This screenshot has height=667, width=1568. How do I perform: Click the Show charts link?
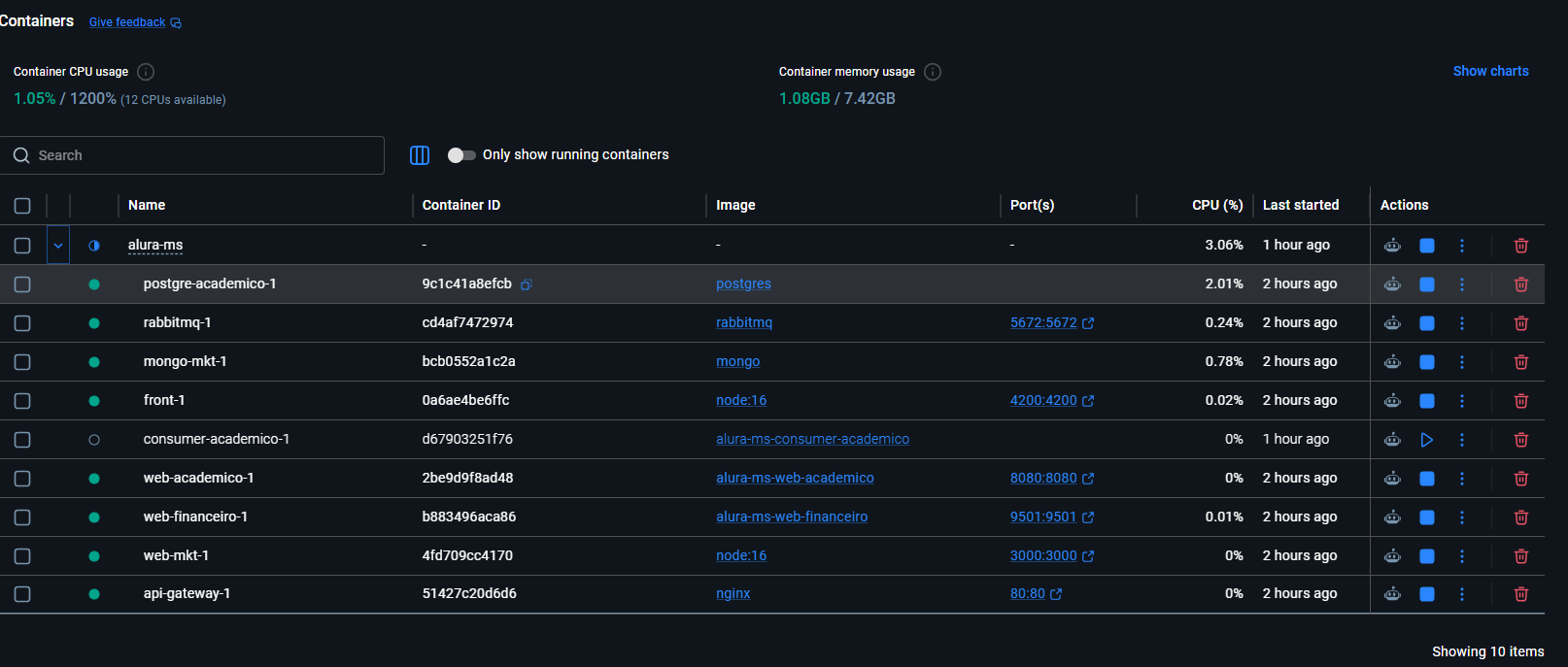pos(1490,71)
